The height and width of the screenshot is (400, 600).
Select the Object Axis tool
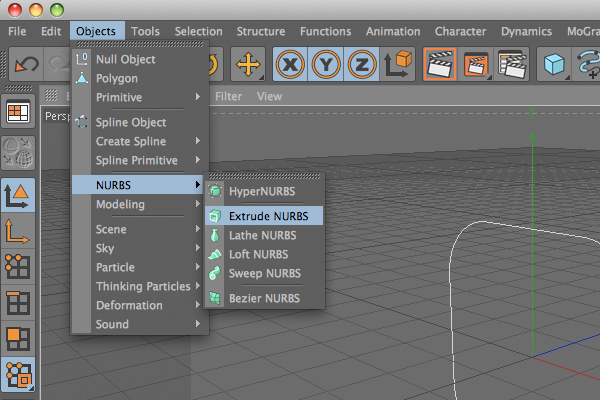[x=18, y=231]
